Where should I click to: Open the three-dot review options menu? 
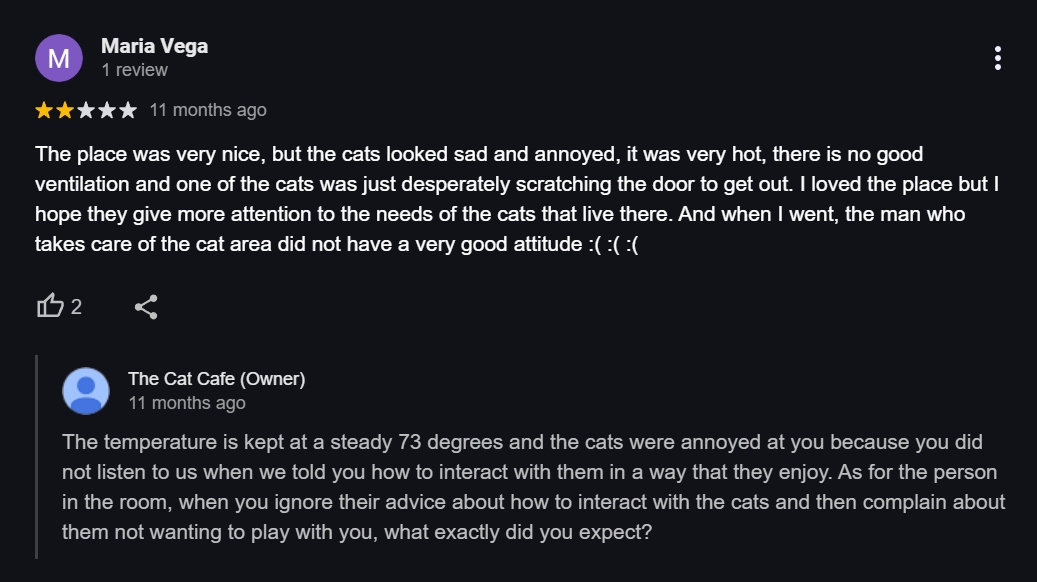point(997,58)
